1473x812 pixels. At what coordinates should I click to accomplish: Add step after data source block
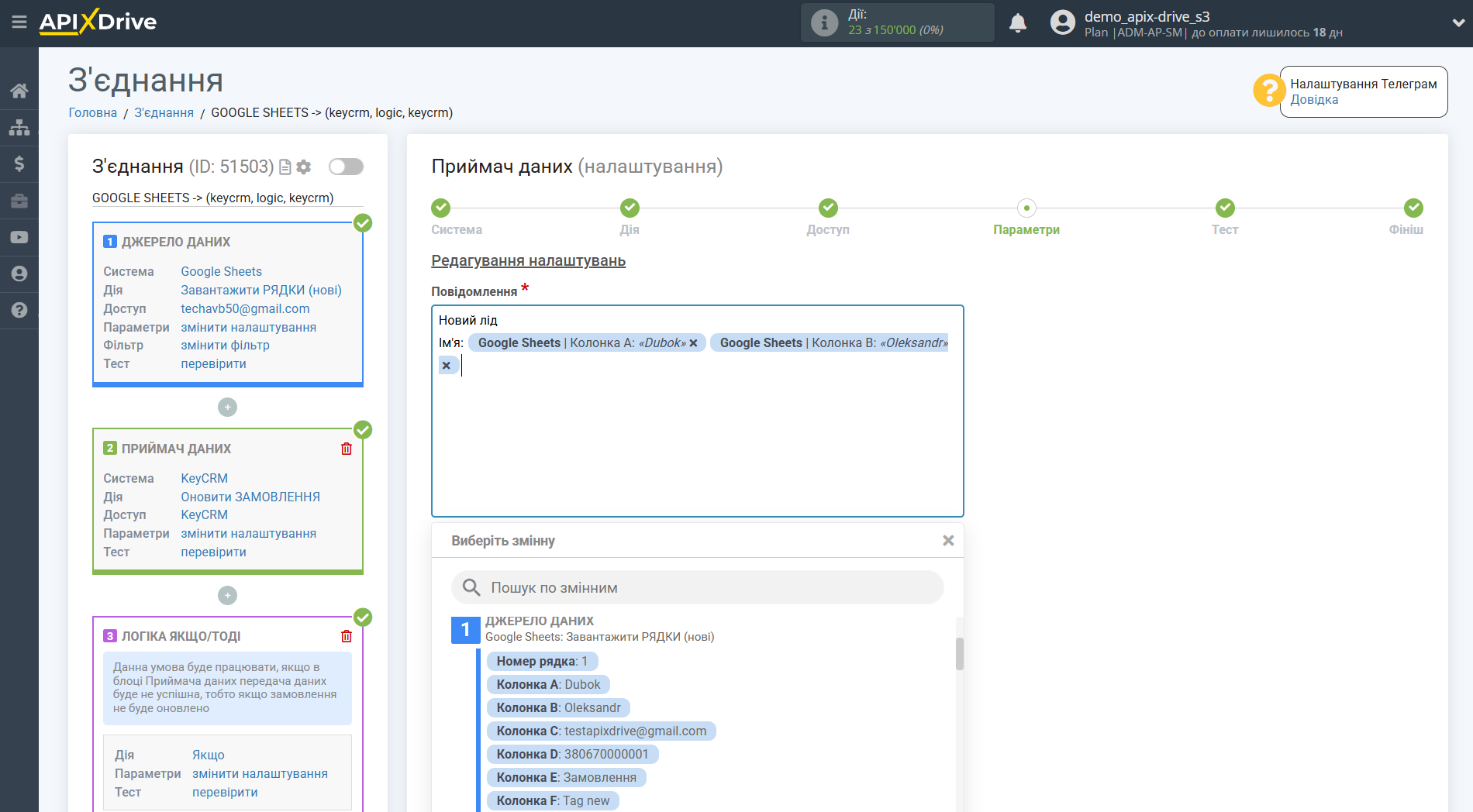[227, 407]
